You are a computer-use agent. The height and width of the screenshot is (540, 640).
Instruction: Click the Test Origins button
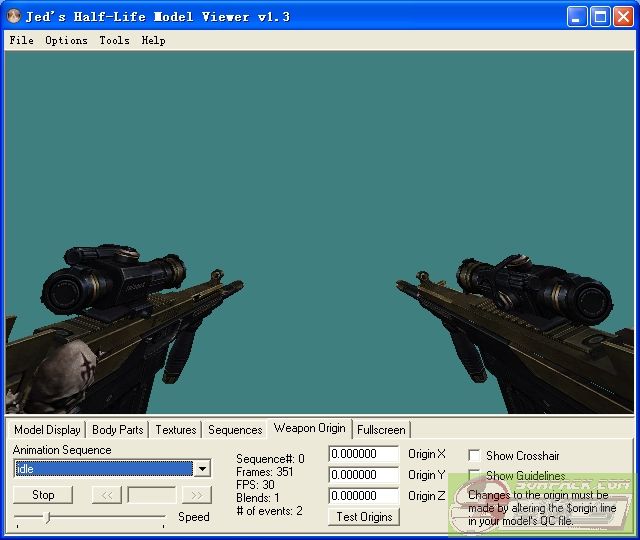coord(364,517)
